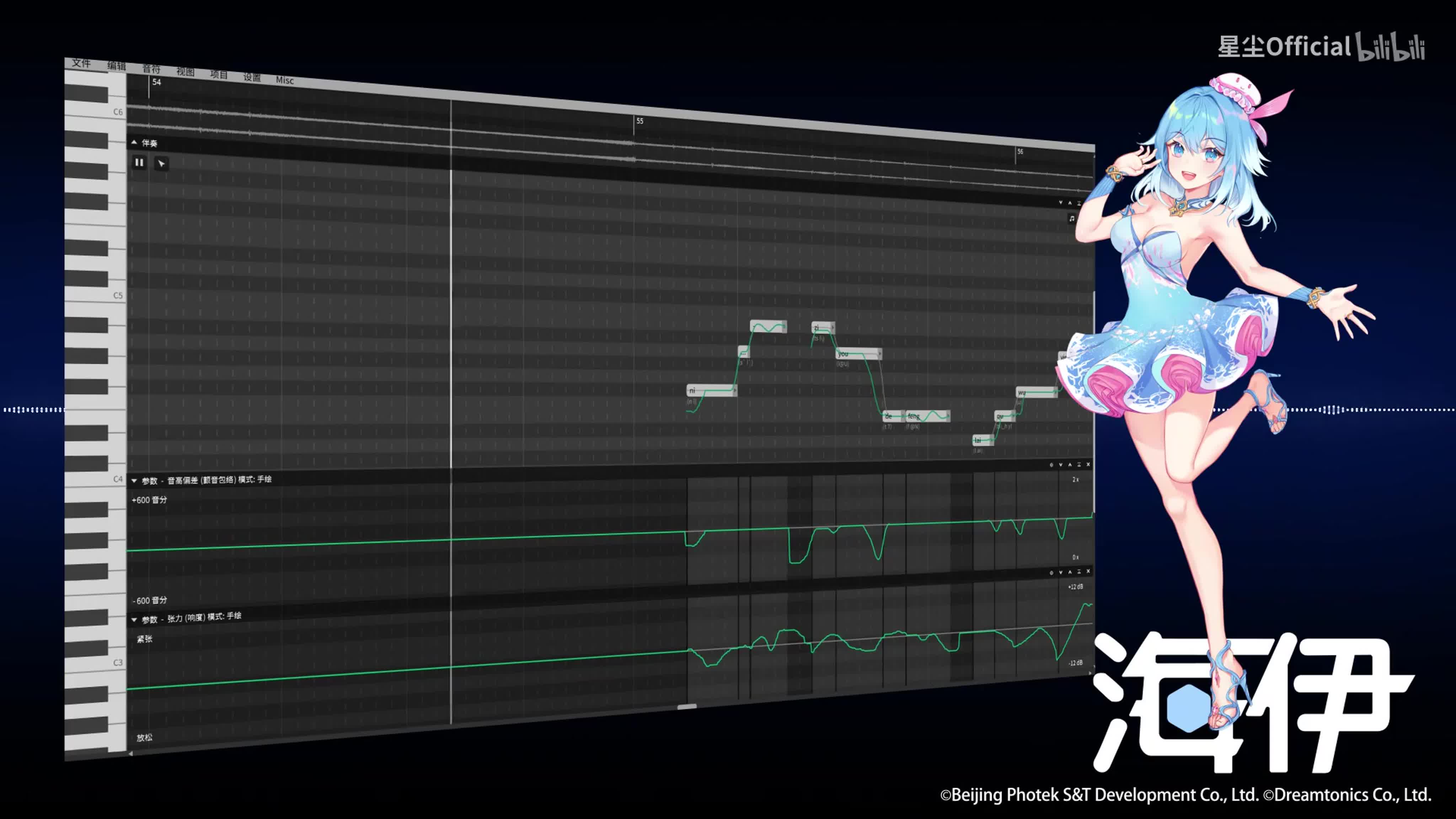Open the 文件 (File) menu
This screenshot has height=819, width=1456.
pyautogui.click(x=81, y=63)
